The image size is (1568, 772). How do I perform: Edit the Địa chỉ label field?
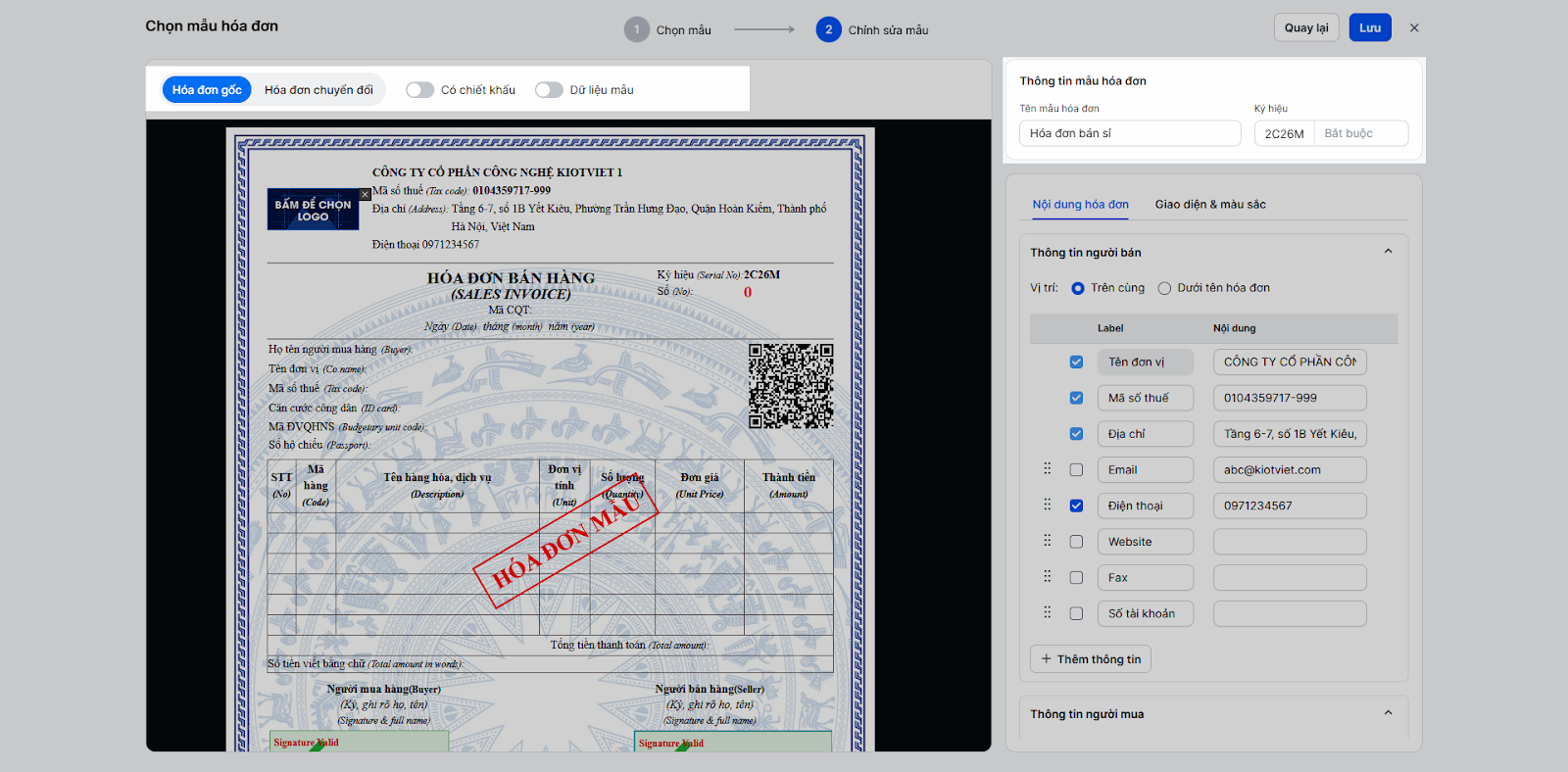1146,434
